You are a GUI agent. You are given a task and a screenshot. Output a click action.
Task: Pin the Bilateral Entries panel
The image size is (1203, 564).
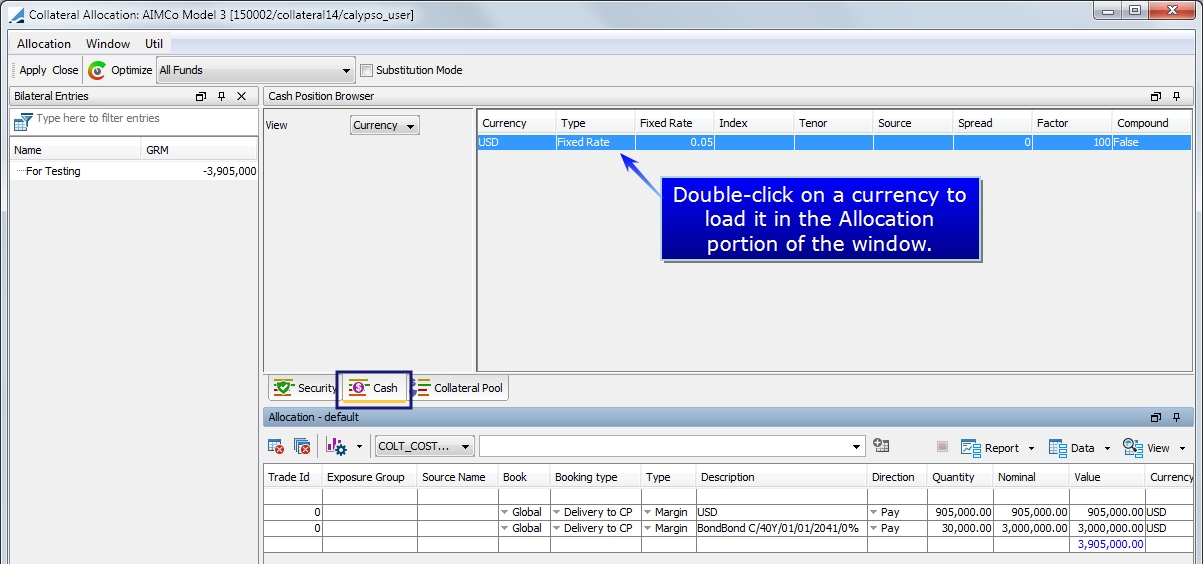pos(221,97)
